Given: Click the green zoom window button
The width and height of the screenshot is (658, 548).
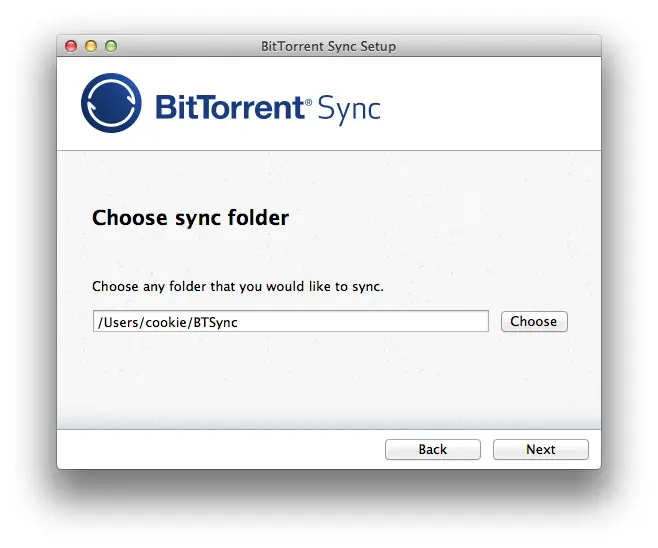Looking at the screenshot, I should (x=111, y=46).
